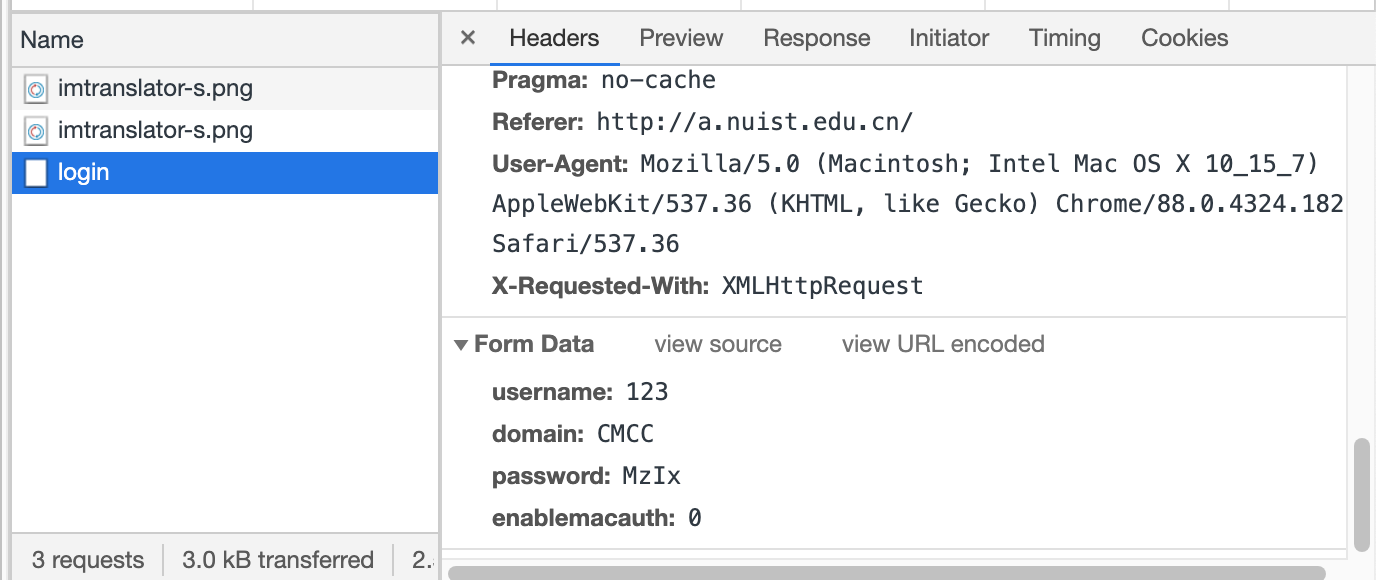Click the Pragma no-cache value

(658, 80)
